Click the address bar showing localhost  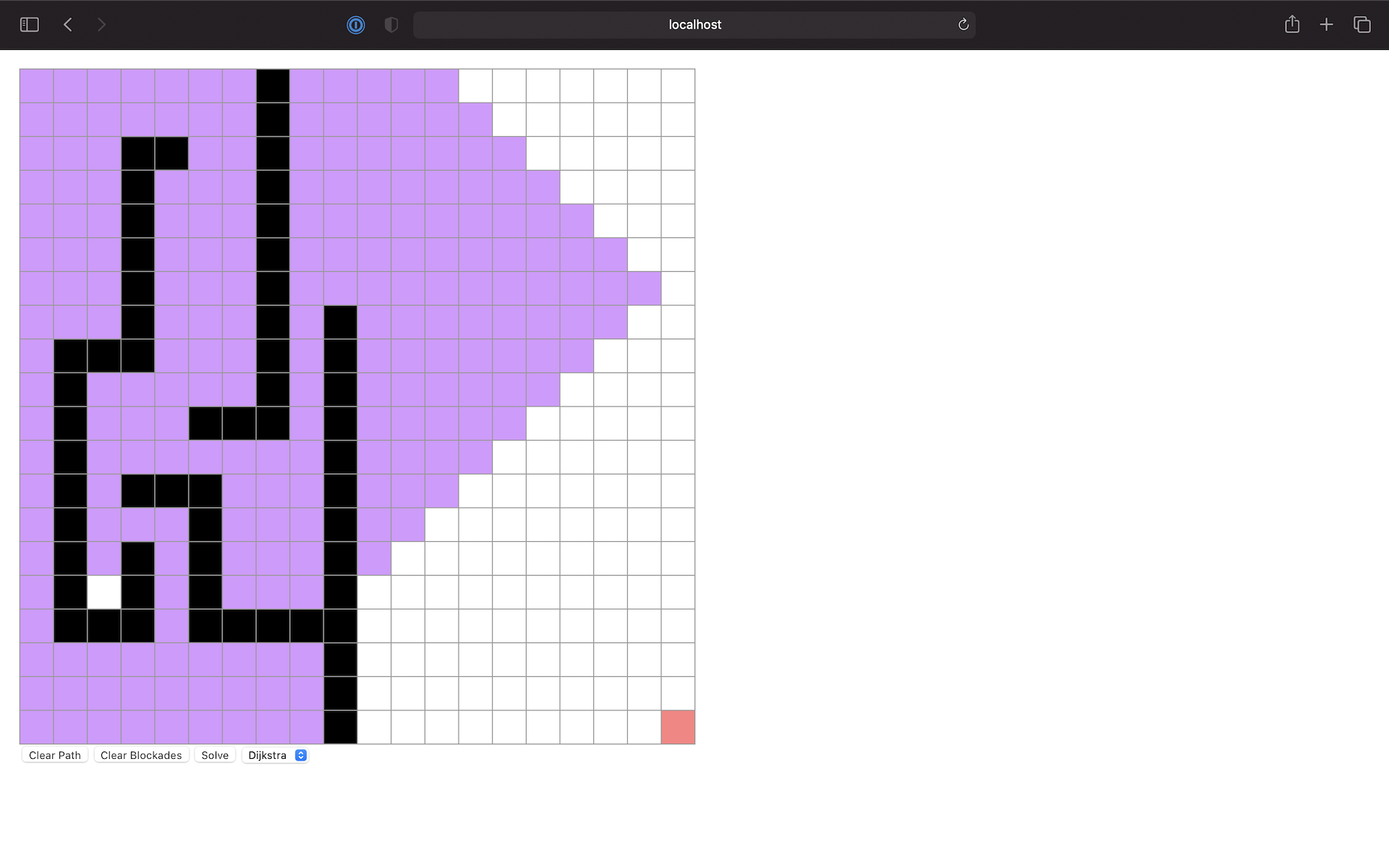coord(694,24)
